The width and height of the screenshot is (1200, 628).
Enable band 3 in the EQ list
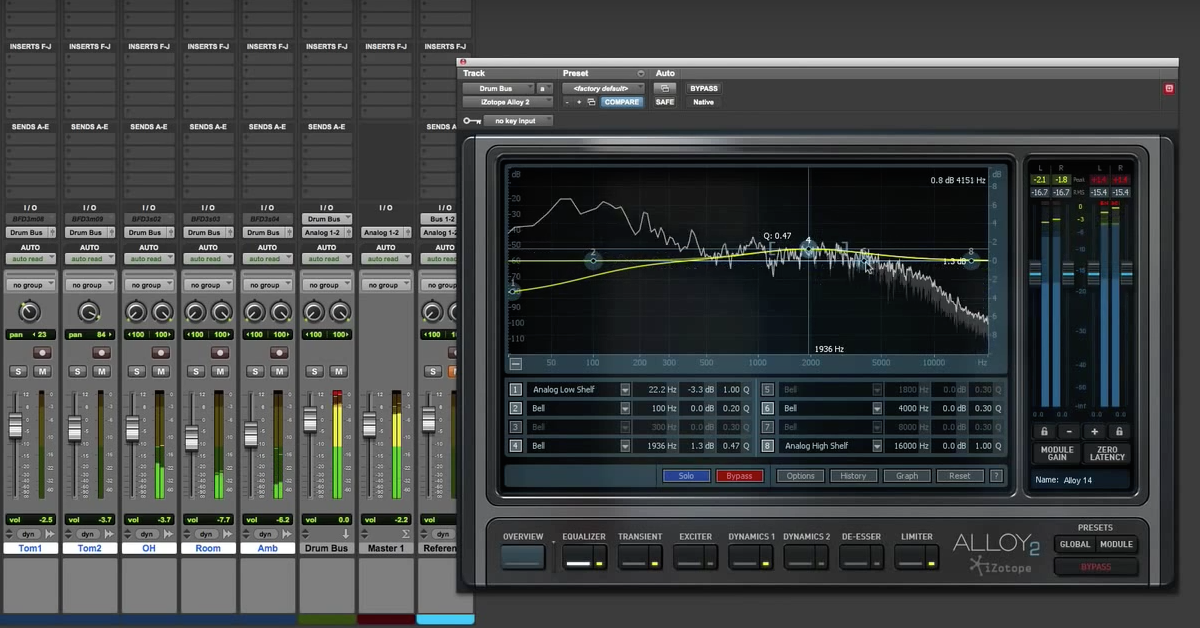[516, 427]
